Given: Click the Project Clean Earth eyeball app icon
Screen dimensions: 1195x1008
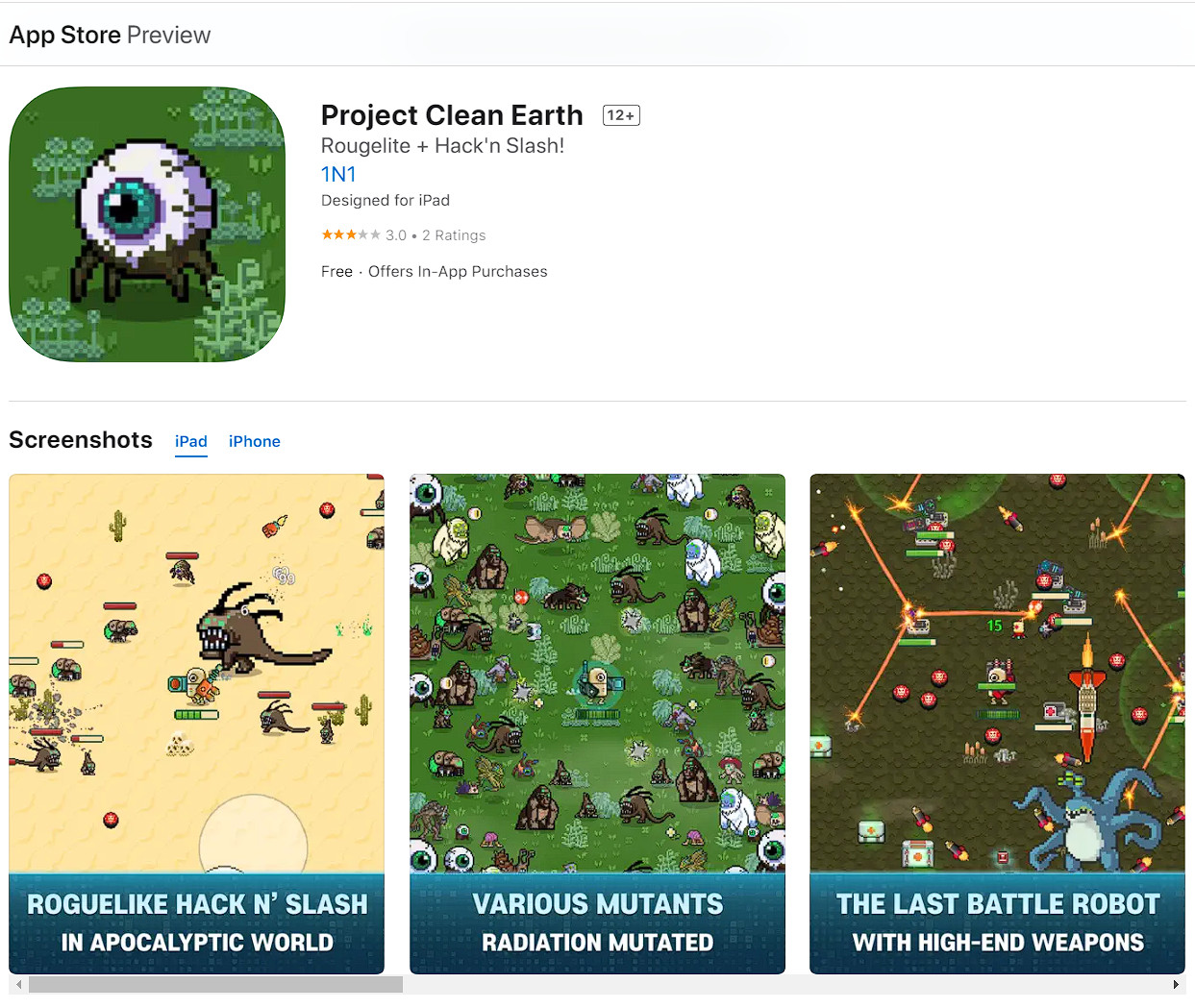Looking at the screenshot, I should (147, 224).
